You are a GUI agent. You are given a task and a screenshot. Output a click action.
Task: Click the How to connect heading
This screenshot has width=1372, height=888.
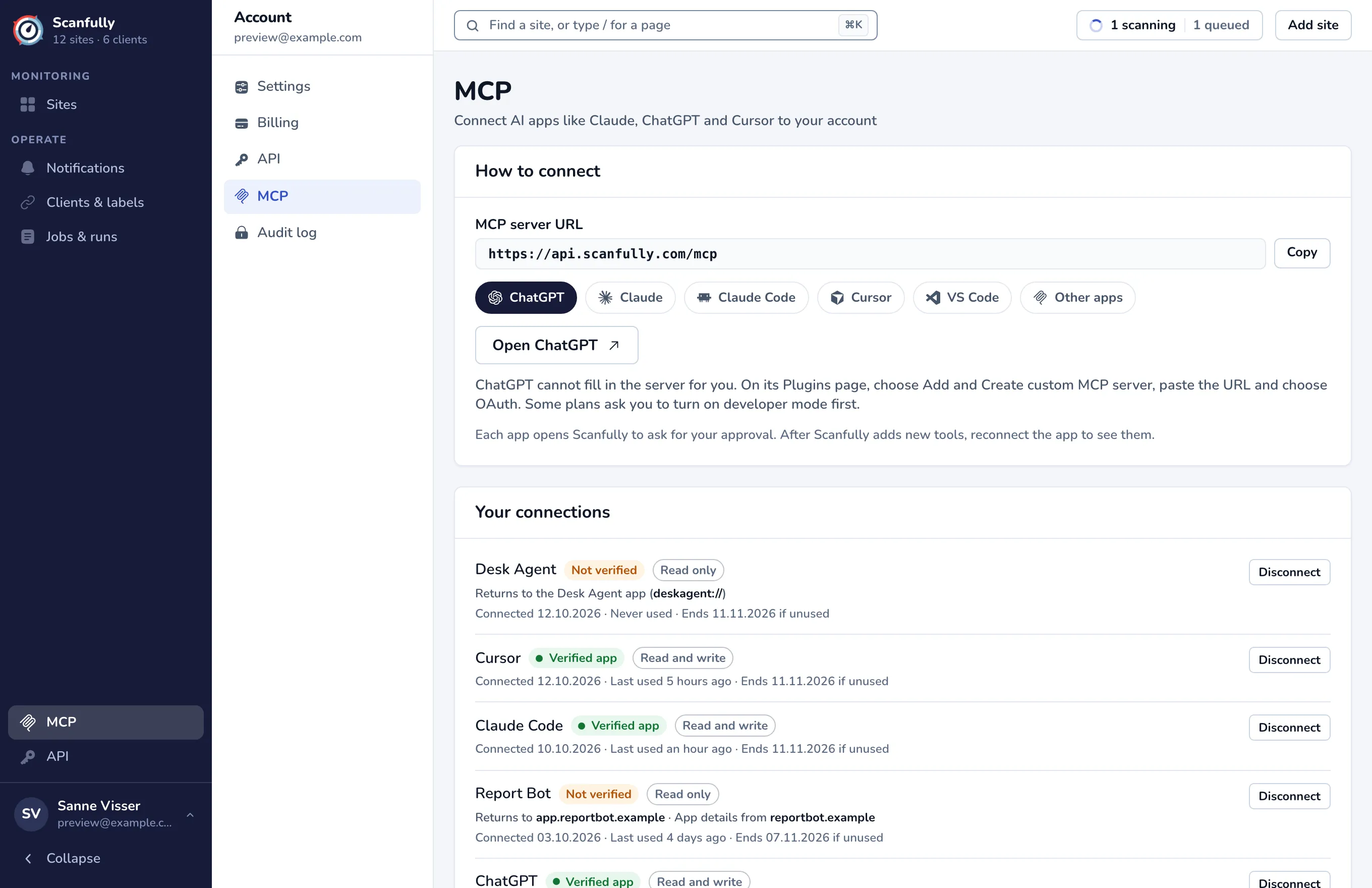[x=537, y=171]
